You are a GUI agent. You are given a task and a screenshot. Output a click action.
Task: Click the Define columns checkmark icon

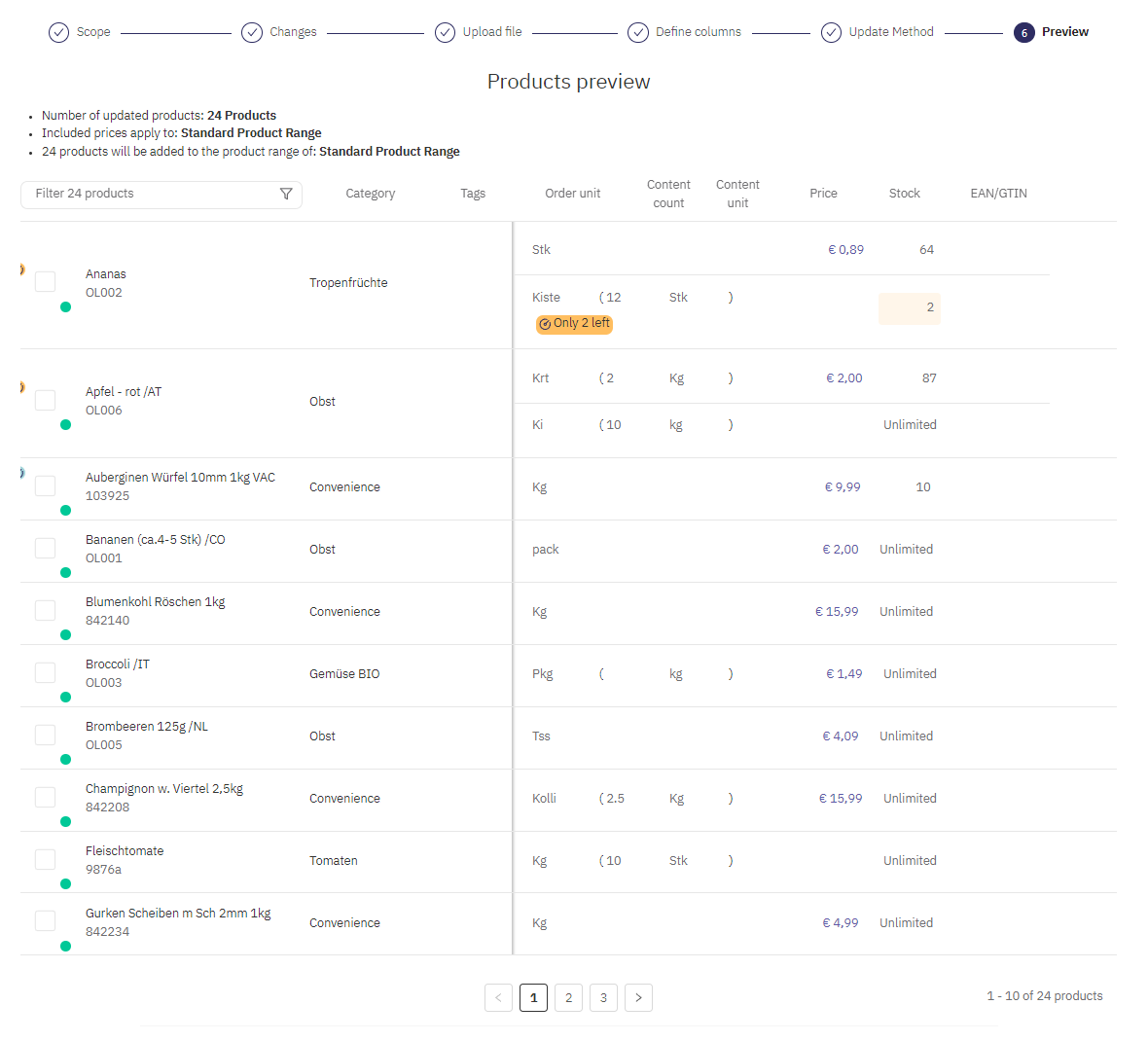click(x=638, y=32)
